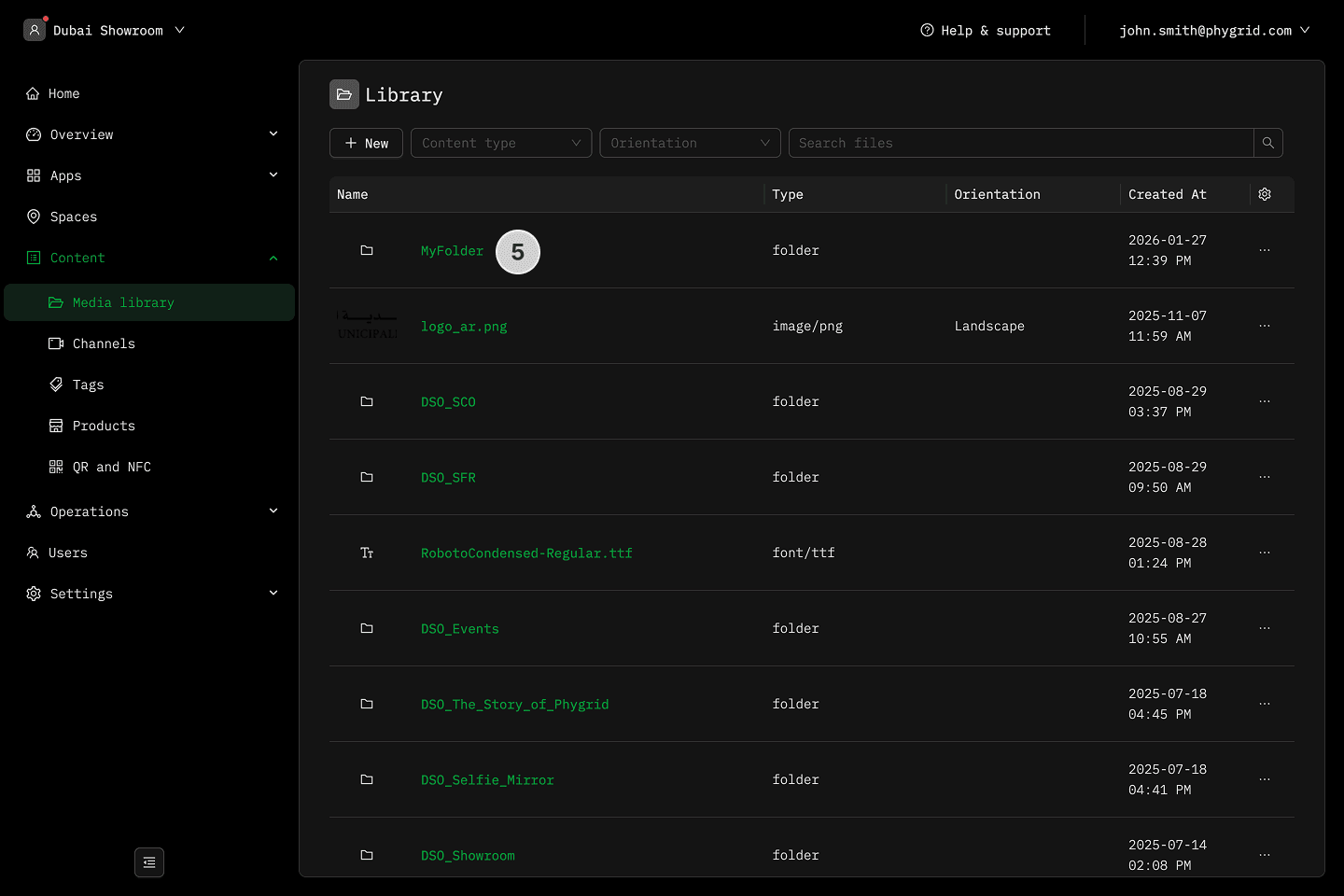Image resolution: width=1344 pixels, height=896 pixels.
Task: Open the three-dot menu for MyFolder row
Action: [1265, 250]
